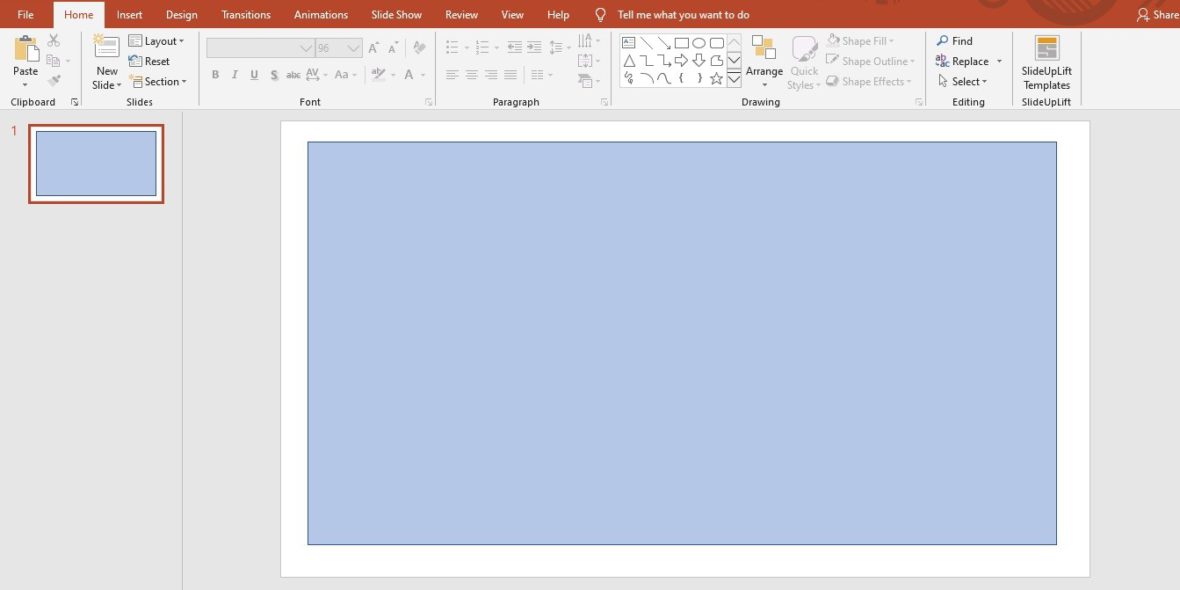Select the Text Box shape icon
Image resolution: width=1180 pixels, height=590 pixels.
pos(628,42)
